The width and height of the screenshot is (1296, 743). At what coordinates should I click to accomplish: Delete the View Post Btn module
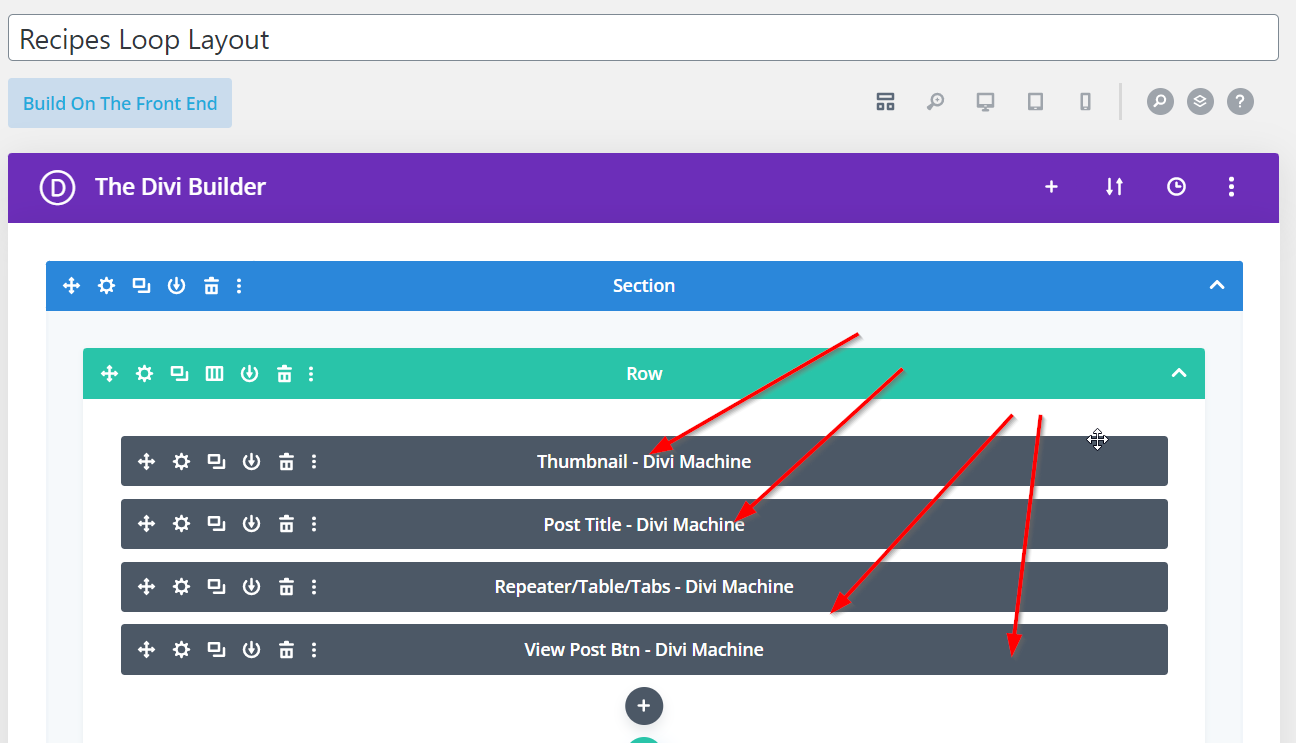click(286, 650)
